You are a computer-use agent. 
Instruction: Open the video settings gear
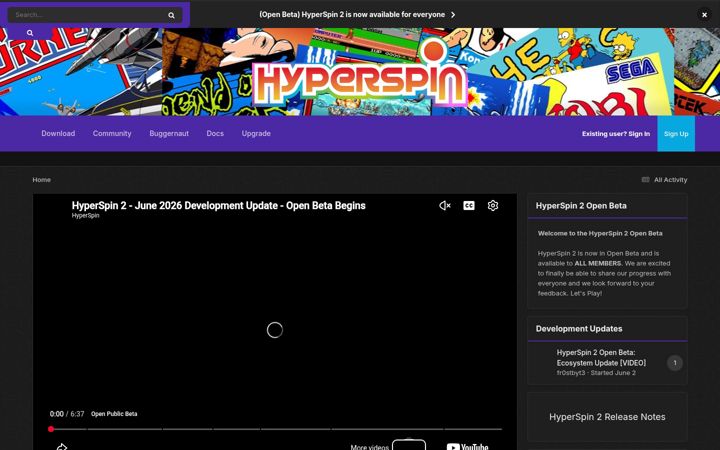[x=493, y=206]
